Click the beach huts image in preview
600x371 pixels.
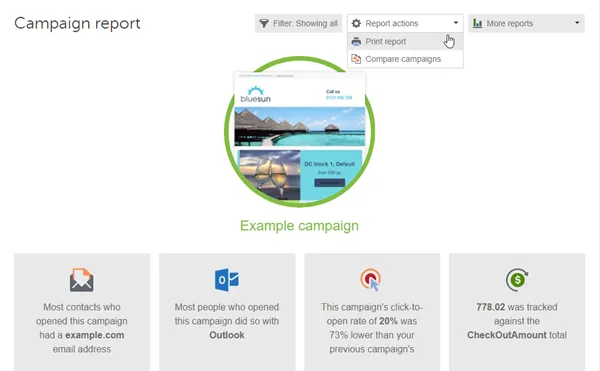tap(300, 127)
